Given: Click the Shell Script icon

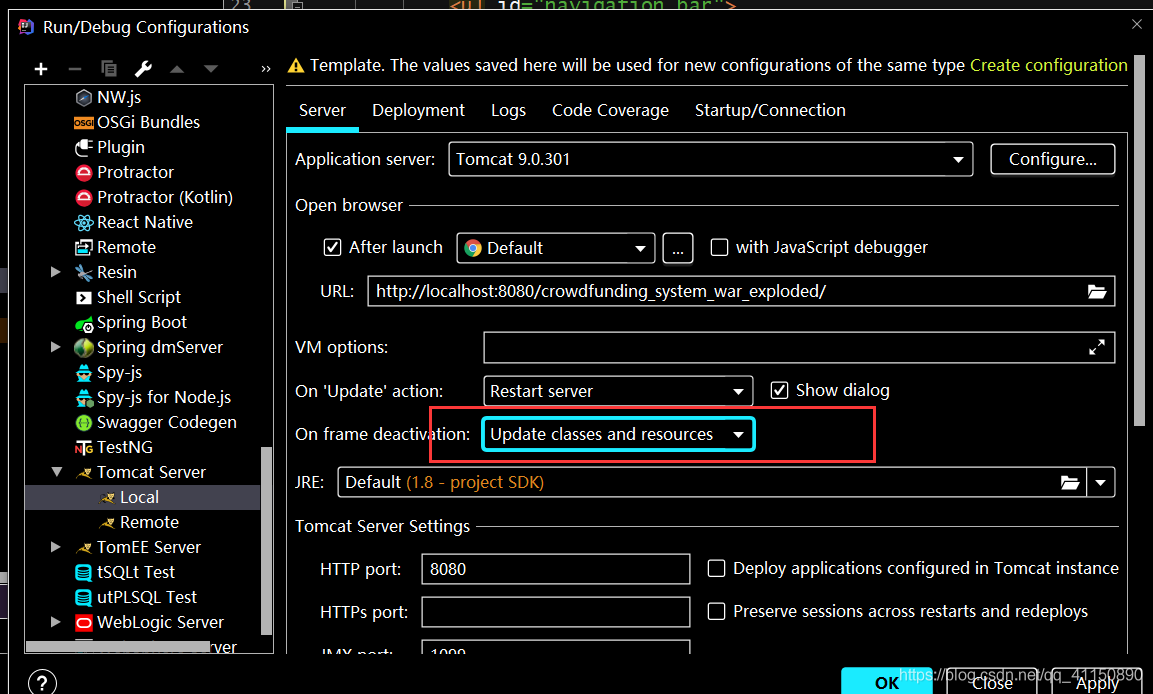Looking at the screenshot, I should 84,298.
